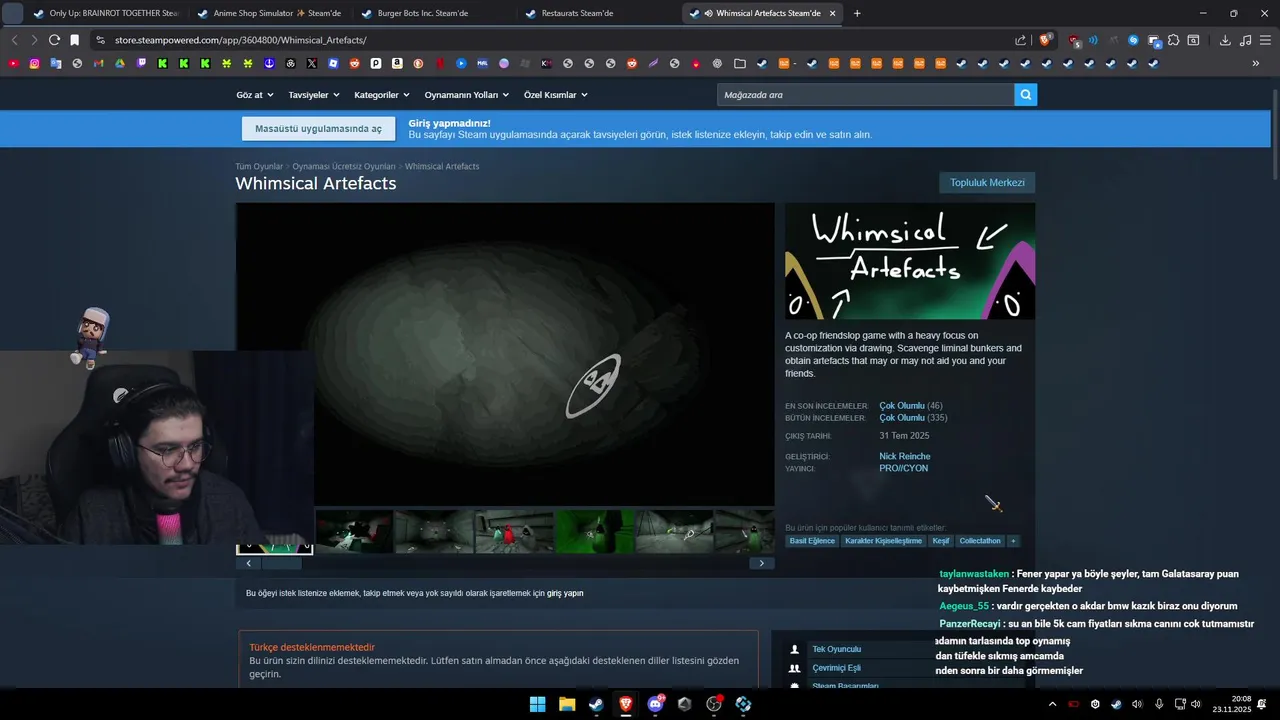This screenshot has width=1280, height=720.
Task: Select the Basit Eğlence tag
Action: pos(812,541)
